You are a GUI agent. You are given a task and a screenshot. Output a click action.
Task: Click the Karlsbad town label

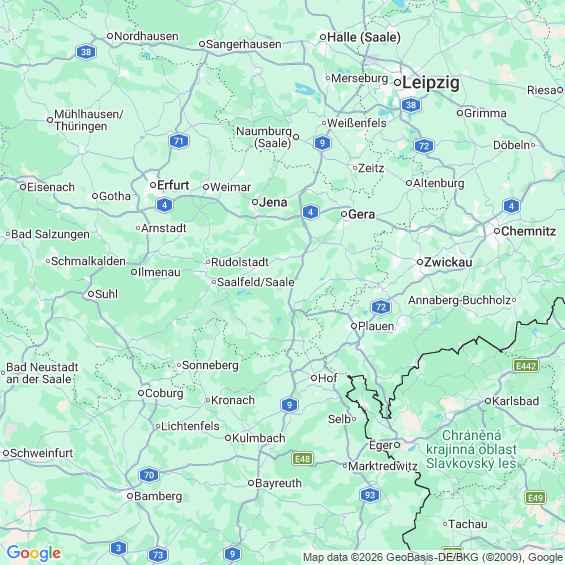(515, 401)
